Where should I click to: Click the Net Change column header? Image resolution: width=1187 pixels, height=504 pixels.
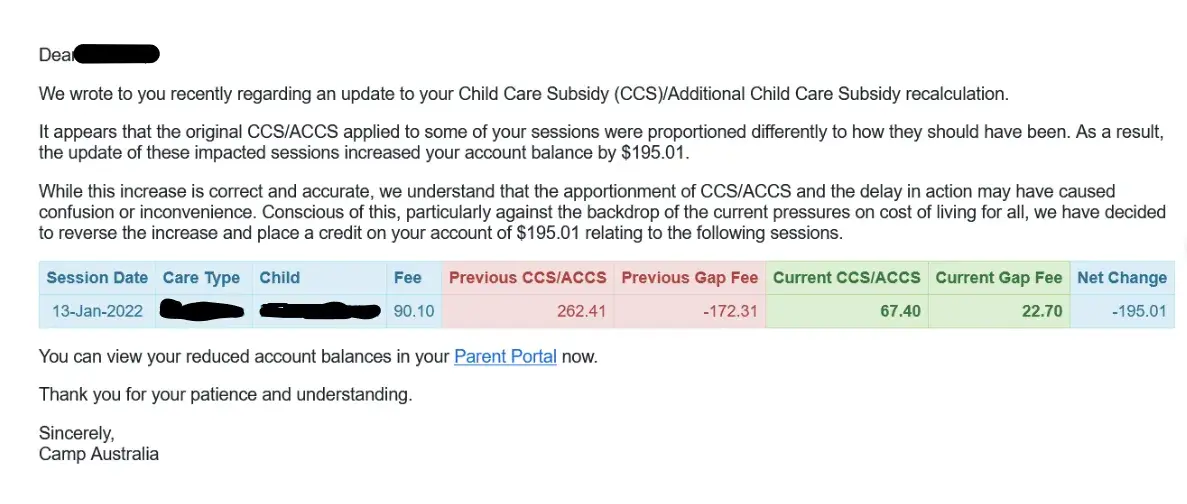(x=1121, y=278)
